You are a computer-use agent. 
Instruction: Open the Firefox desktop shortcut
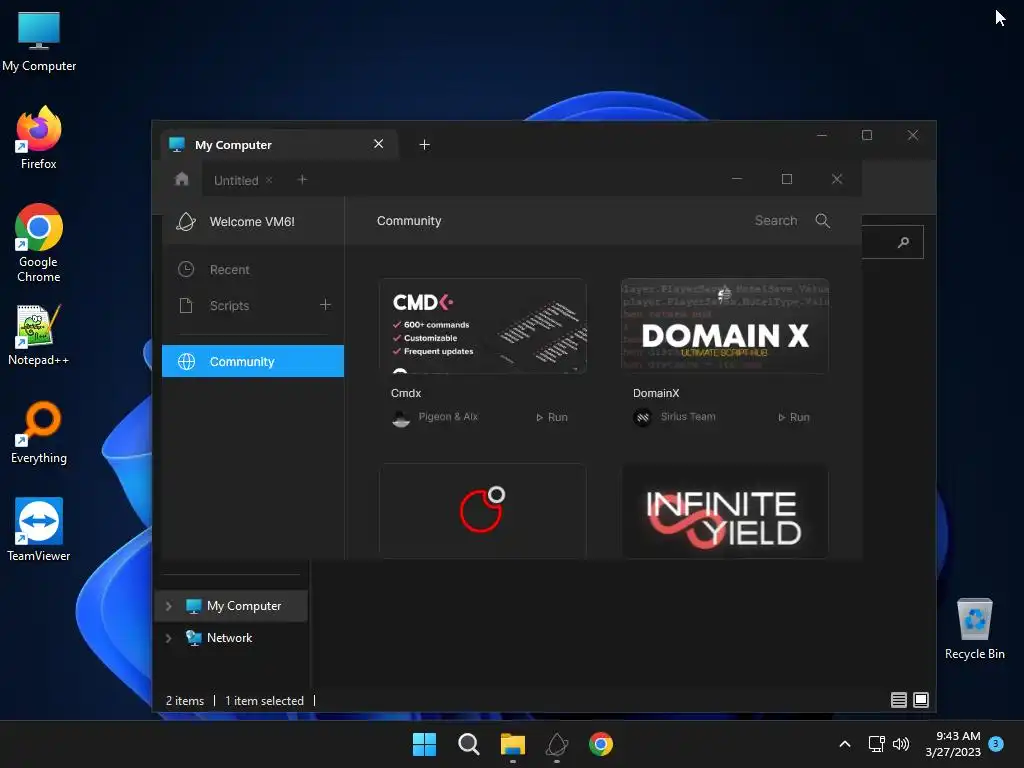[39, 138]
